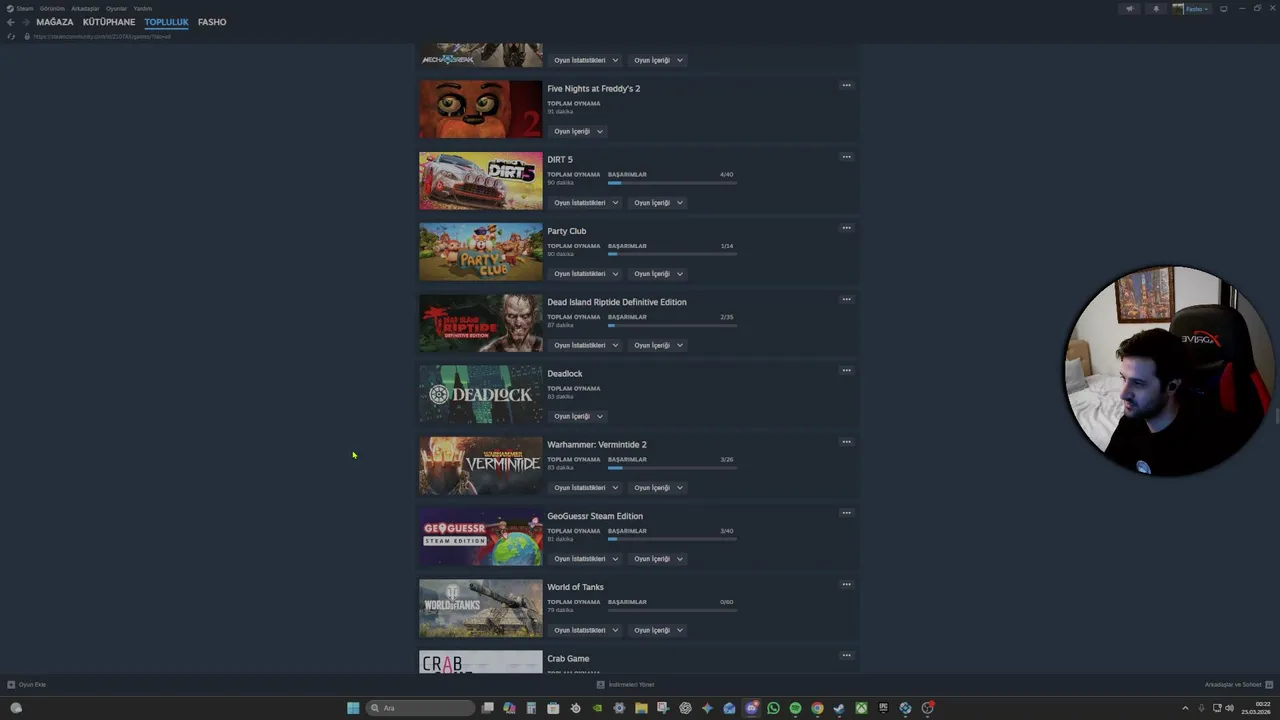Click the Five Nights at Freddy's 2 thumbnail

[481, 109]
